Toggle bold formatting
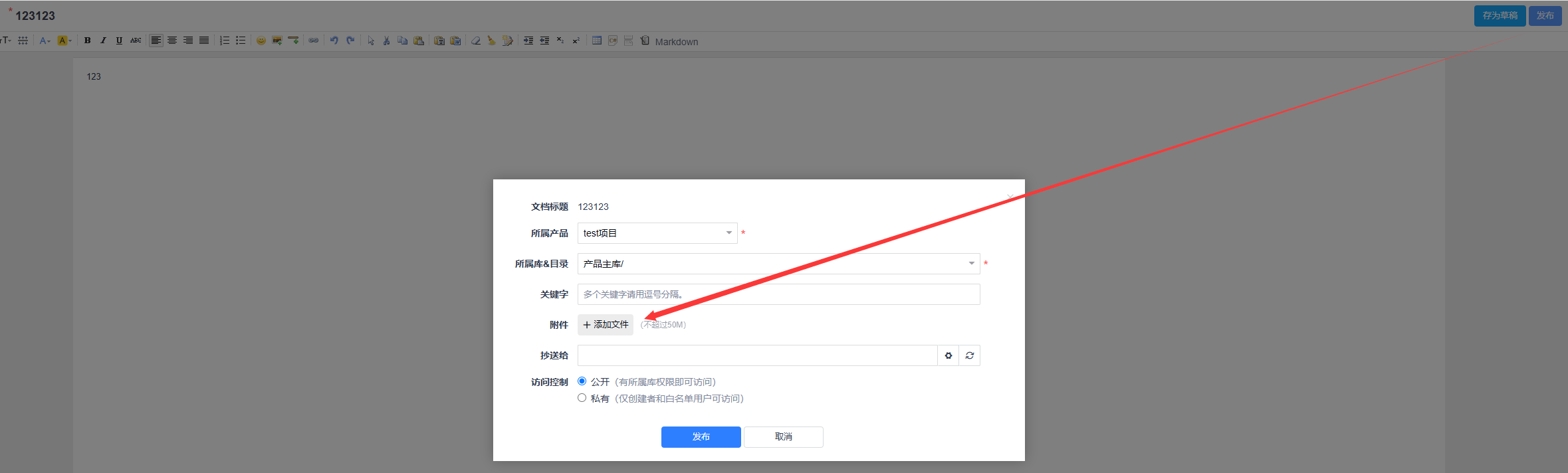The height and width of the screenshot is (473, 1568). (87, 41)
